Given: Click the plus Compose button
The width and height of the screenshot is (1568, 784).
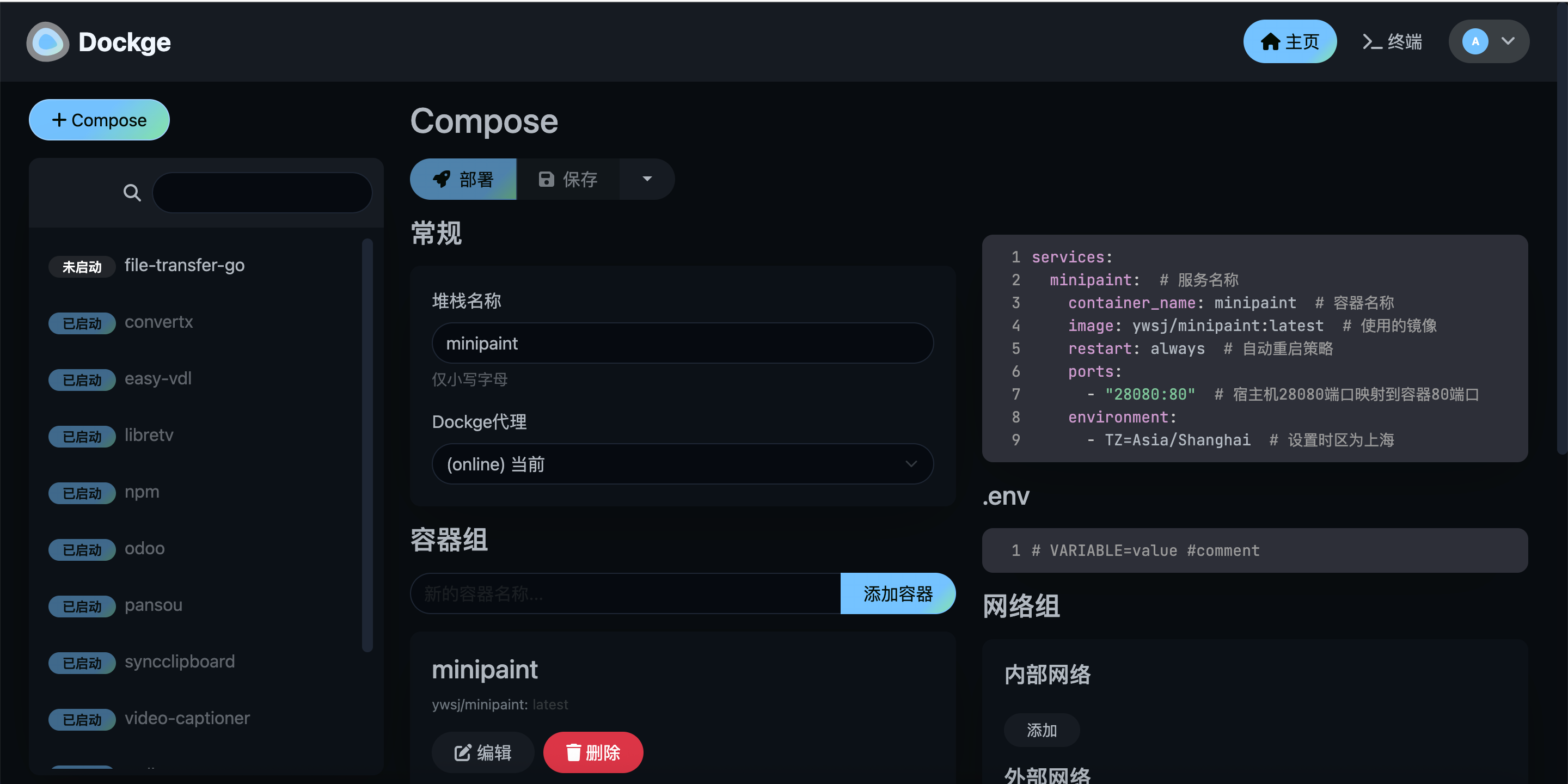Looking at the screenshot, I should point(99,120).
